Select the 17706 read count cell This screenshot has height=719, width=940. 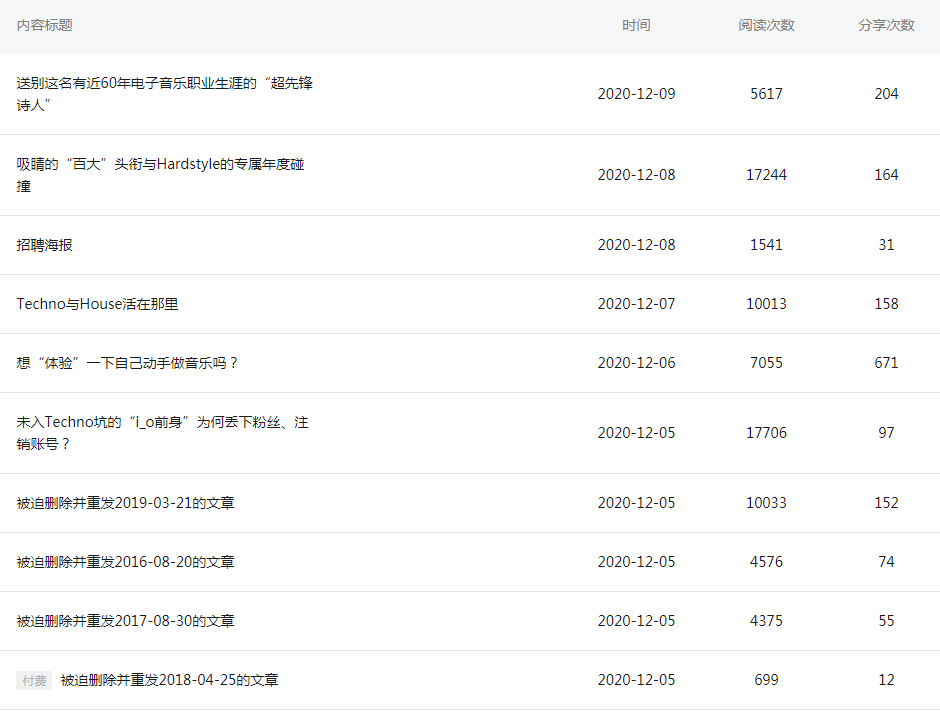[x=766, y=433]
